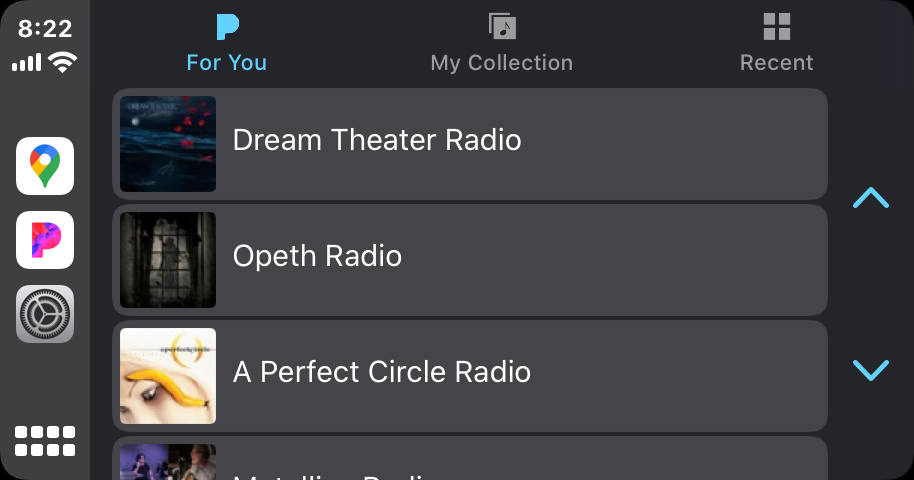The image size is (914, 480).
Task: Open Google Maps from the sidebar
Action: [x=45, y=165]
